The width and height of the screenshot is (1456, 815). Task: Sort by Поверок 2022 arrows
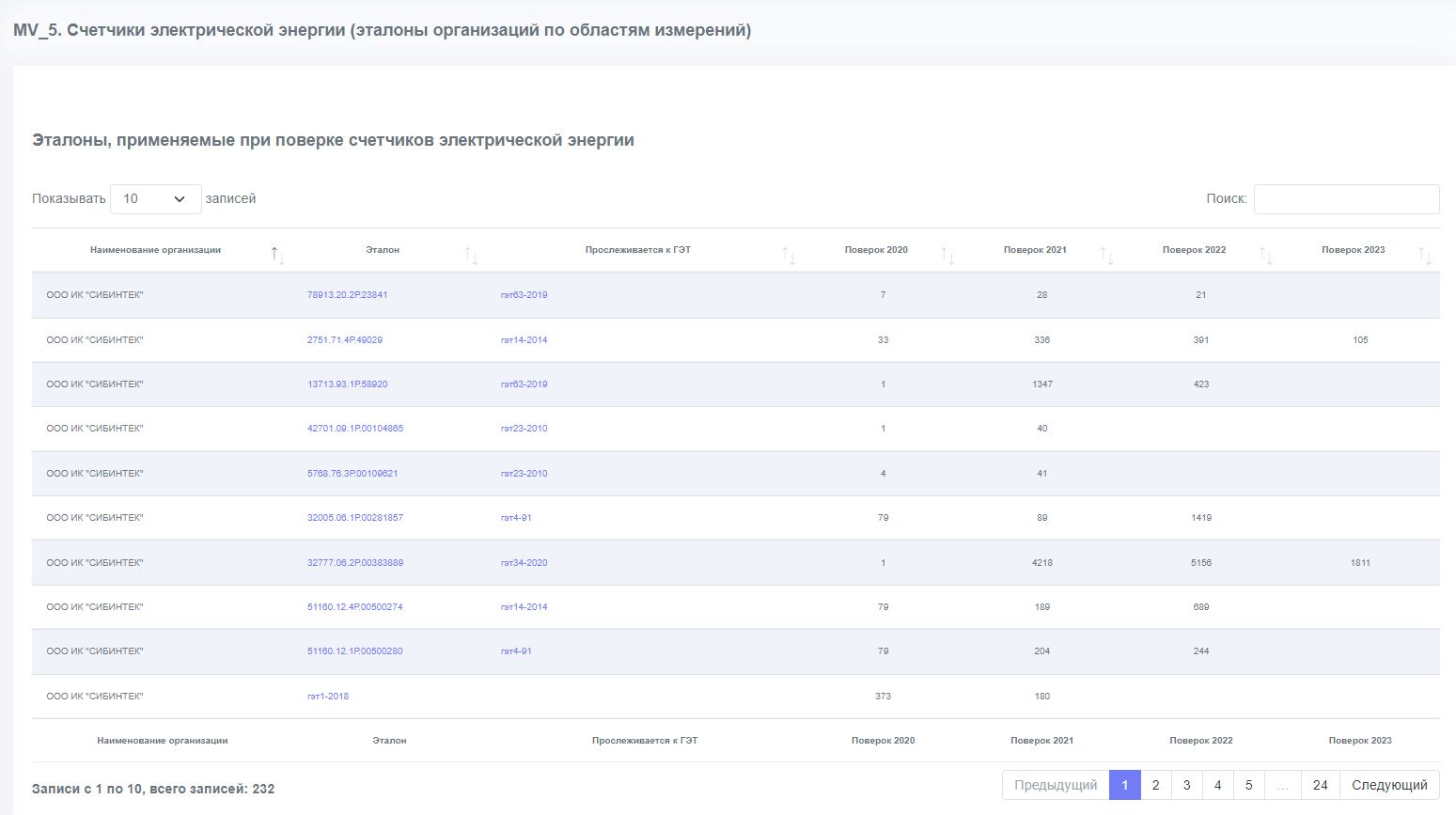[1265, 255]
